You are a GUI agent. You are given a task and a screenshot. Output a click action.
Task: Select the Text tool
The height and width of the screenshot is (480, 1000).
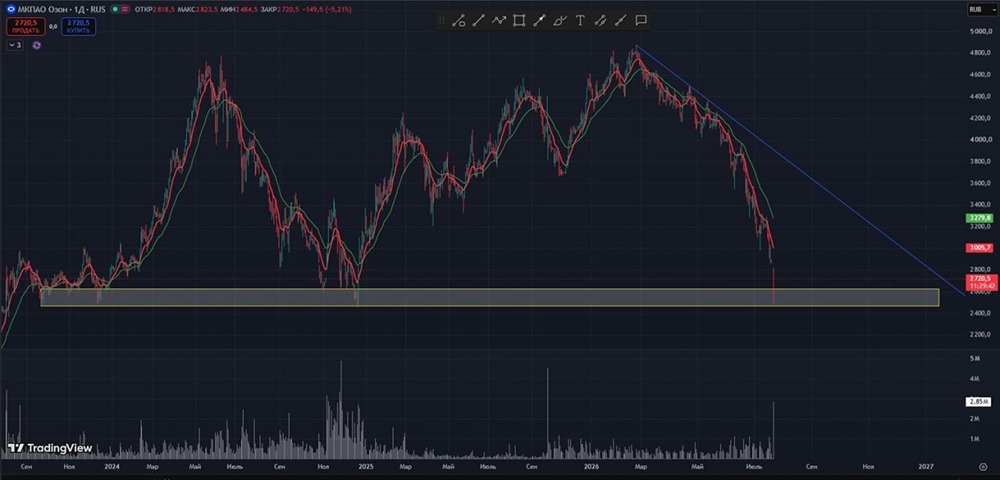[580, 21]
